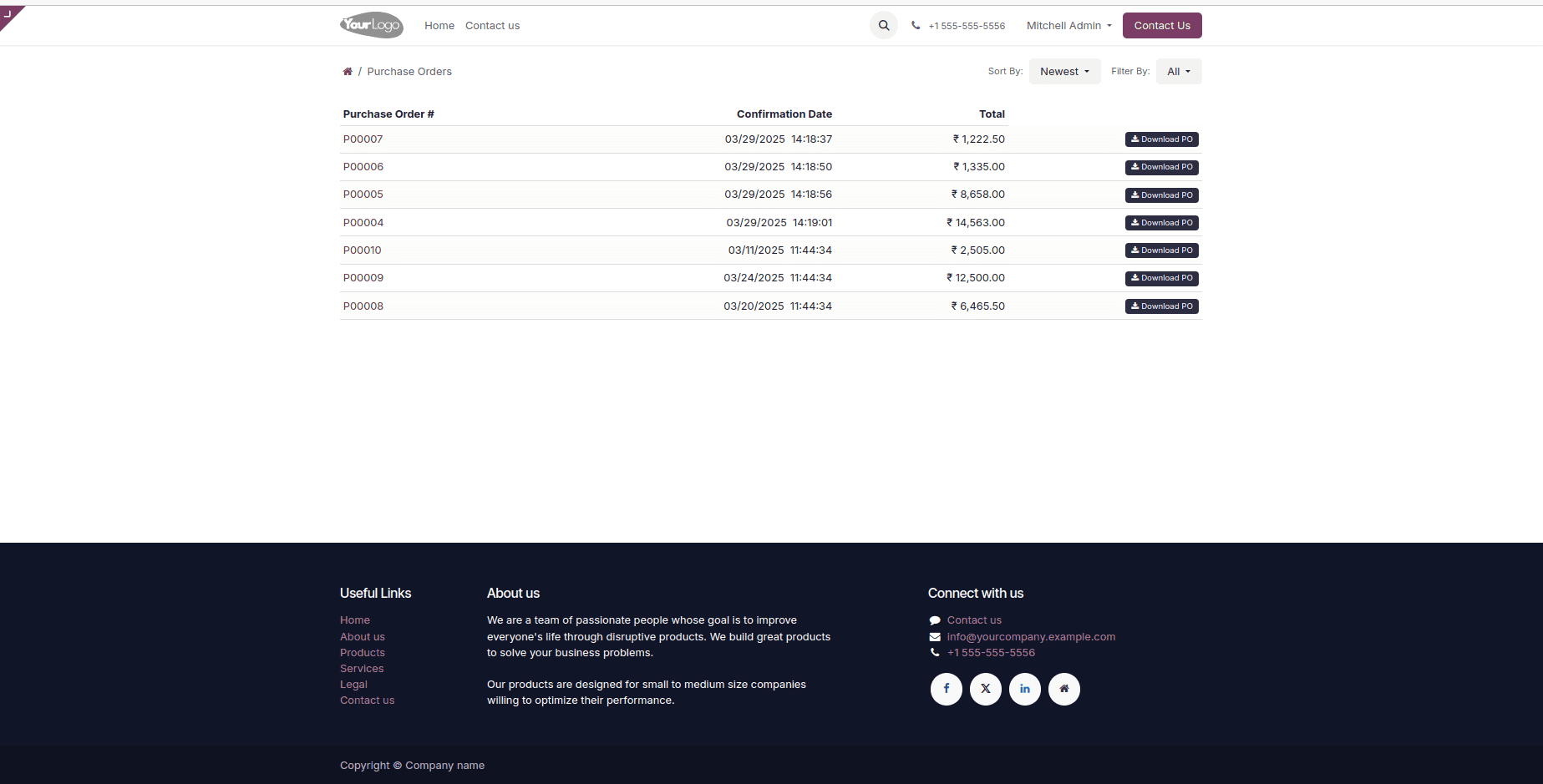
Task: Click Contact us under Connect with us
Action: click(x=974, y=620)
